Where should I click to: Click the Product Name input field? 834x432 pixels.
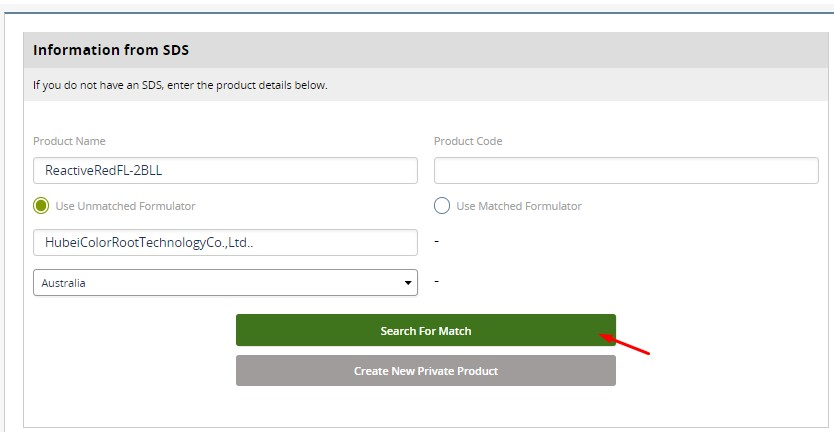pyautogui.click(x=225, y=170)
